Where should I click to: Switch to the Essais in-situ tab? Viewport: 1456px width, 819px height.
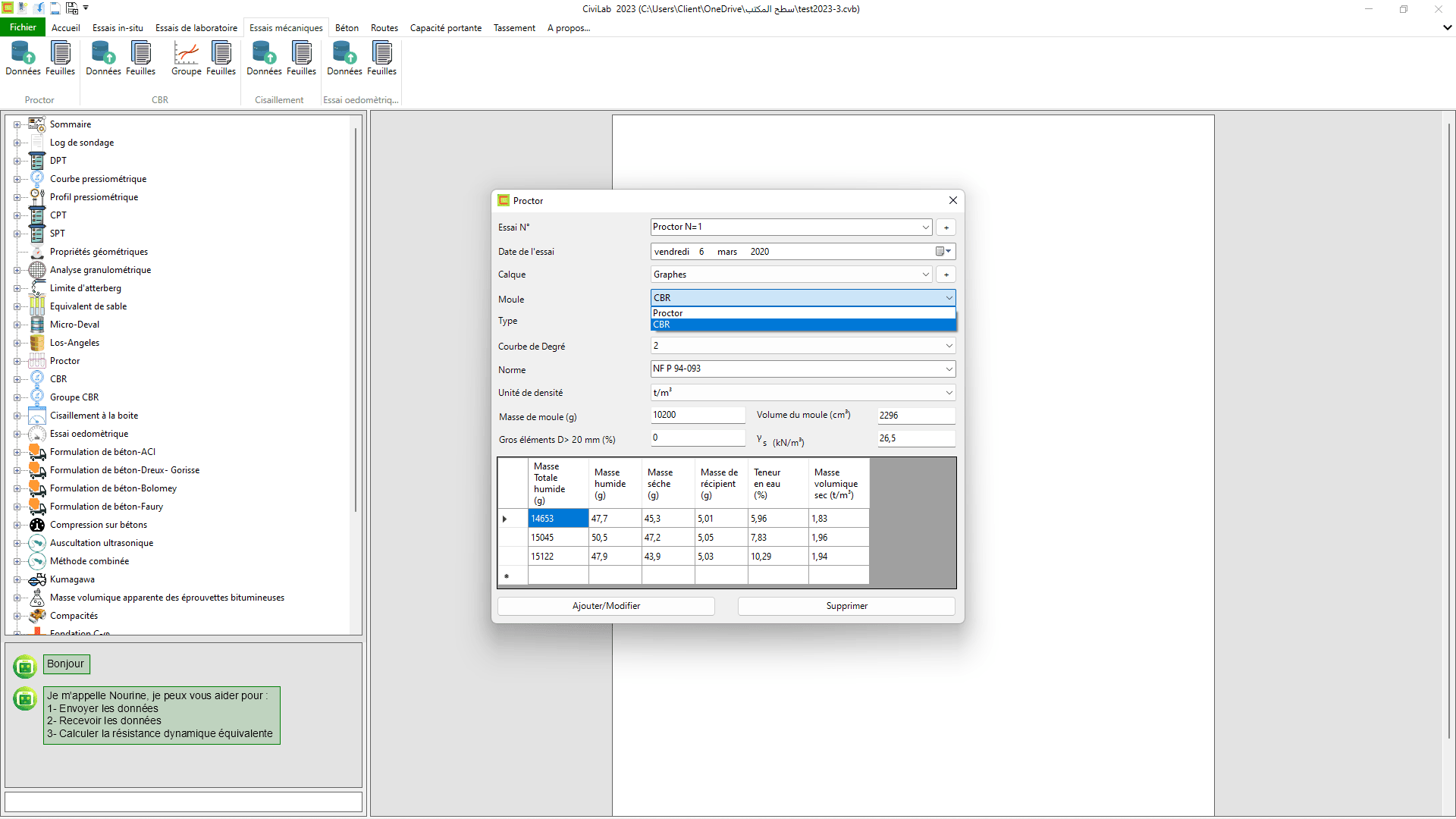(x=118, y=28)
